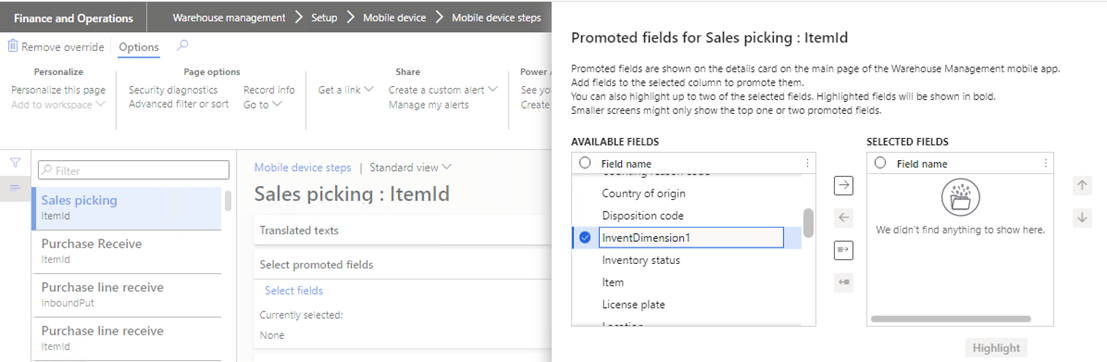1107x362 pixels.
Task: Click the Remove override button label
Action: tap(63, 47)
